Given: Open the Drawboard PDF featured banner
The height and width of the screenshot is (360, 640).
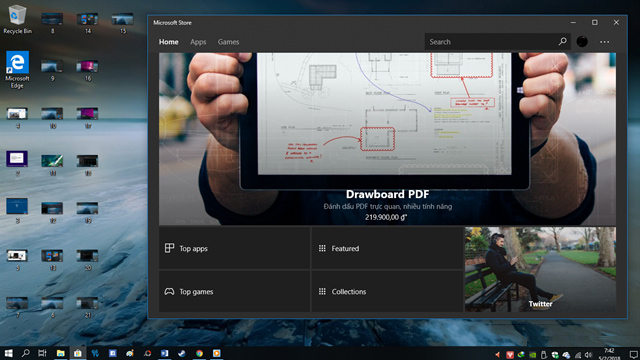Looking at the screenshot, I should pos(387,139).
